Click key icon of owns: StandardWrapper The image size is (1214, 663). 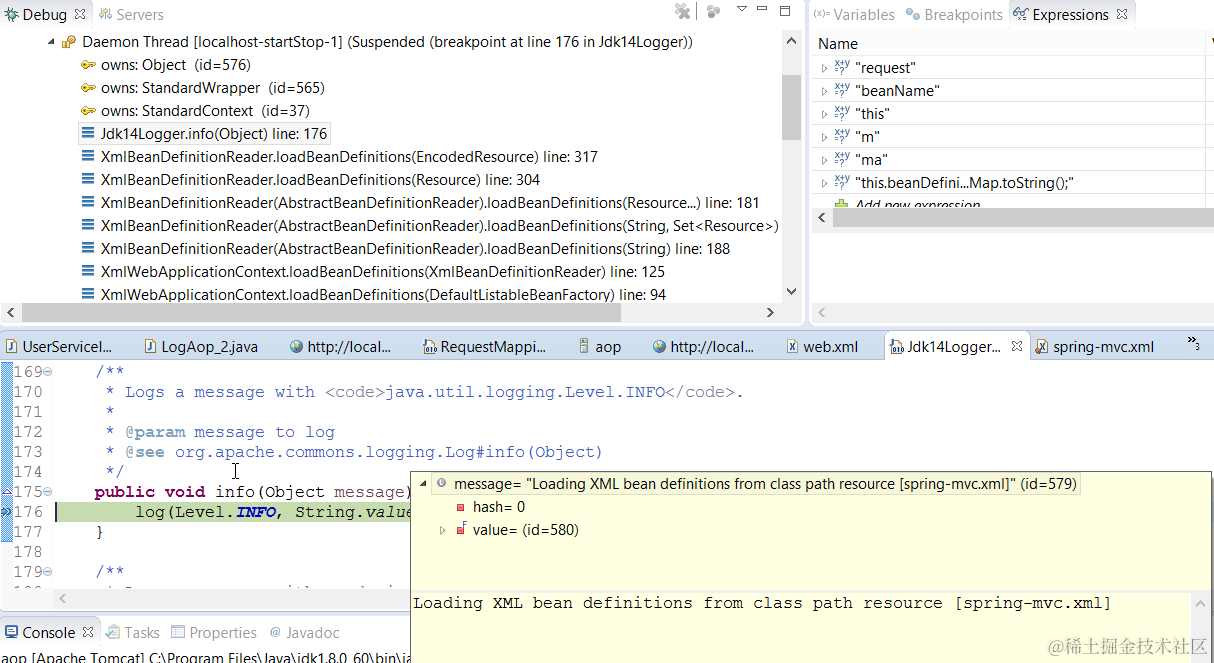[x=88, y=88]
